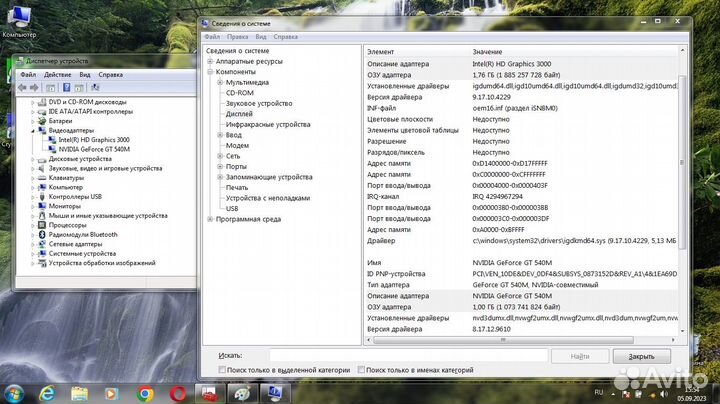Open Правка menu in Сведения о системе
The width and height of the screenshot is (720, 404).
pos(237,37)
